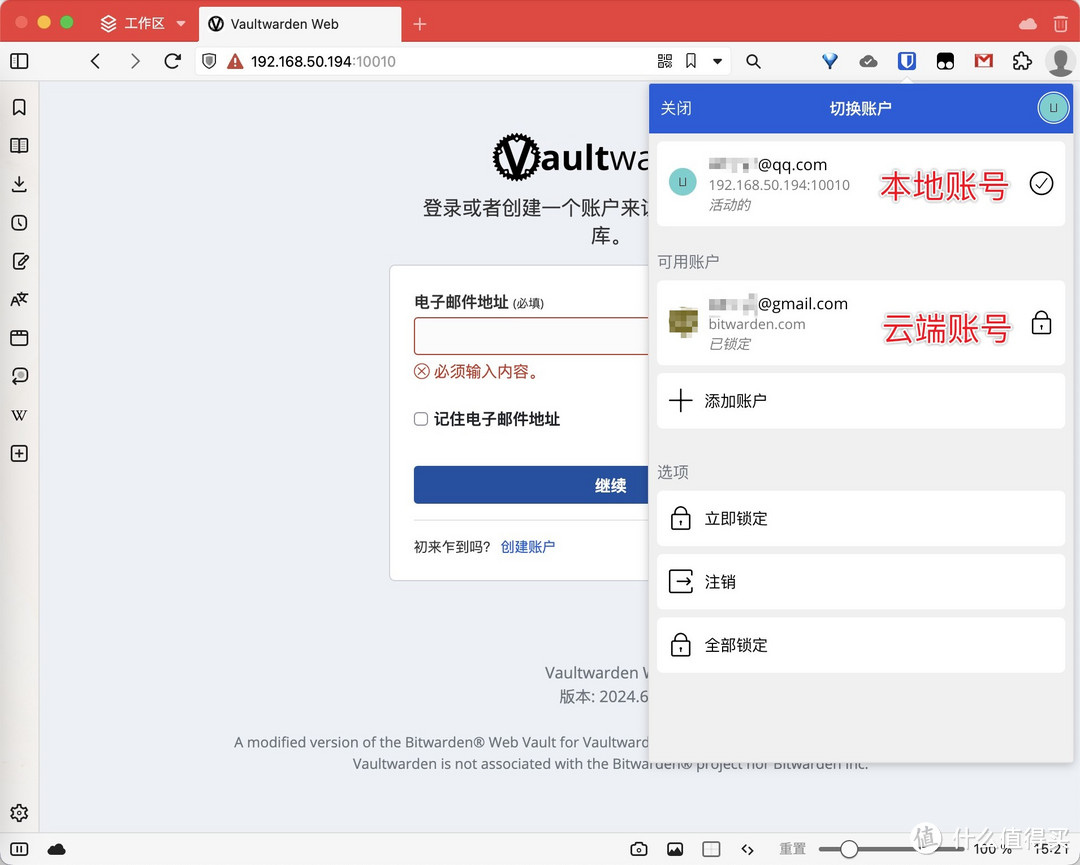Viewport: 1080px width, 865px height.
Task: Click the sync cloud icon in status bar
Action: 56,849
